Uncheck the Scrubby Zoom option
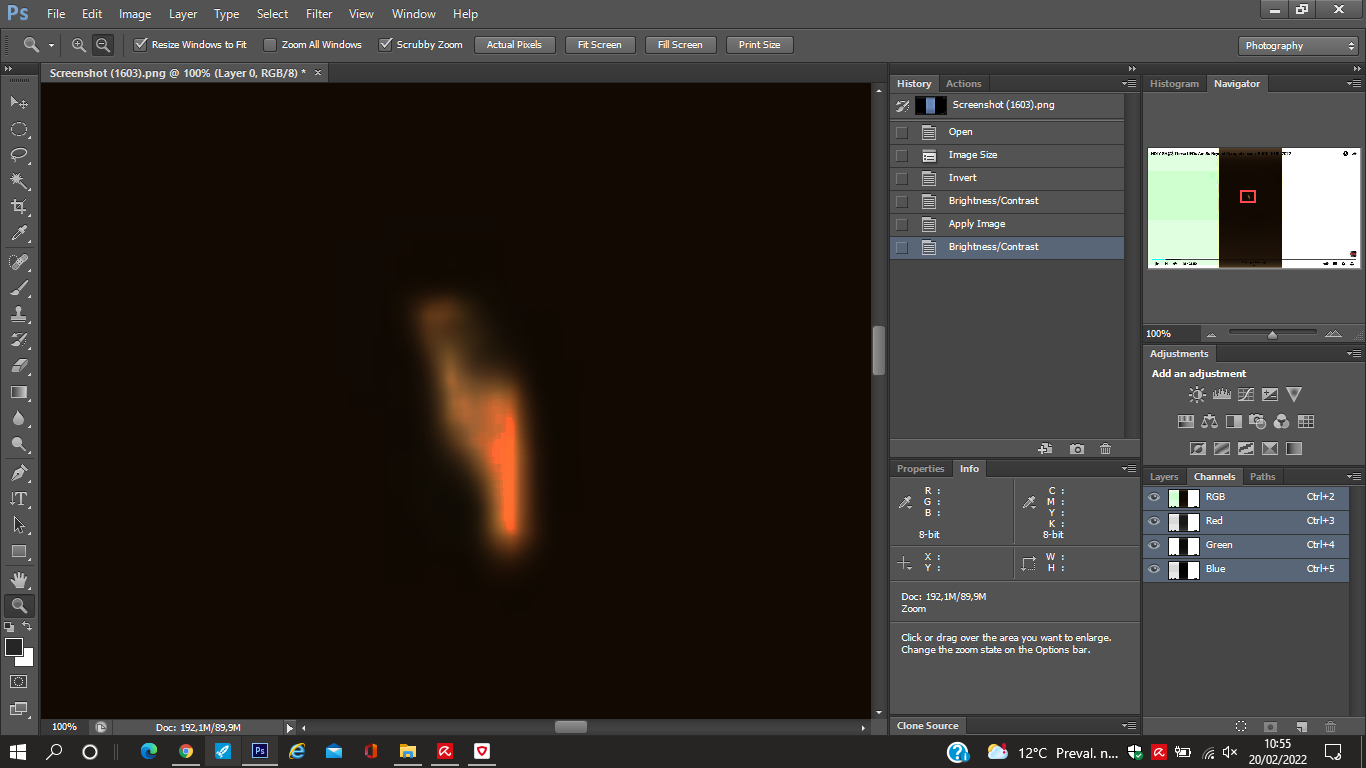This screenshot has height=768, width=1366. pos(385,45)
